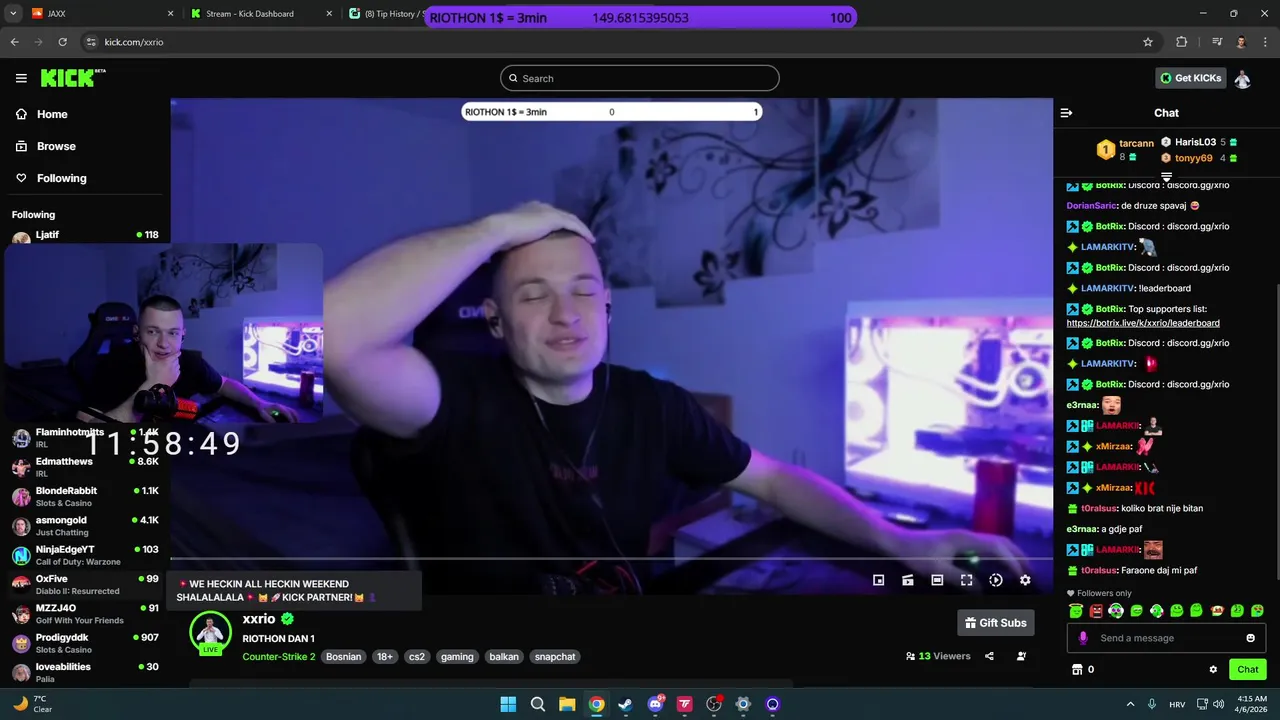Open NinjaEdgeYT channel in sidebar
Image resolution: width=1280 pixels, height=720 pixels.
coord(85,555)
